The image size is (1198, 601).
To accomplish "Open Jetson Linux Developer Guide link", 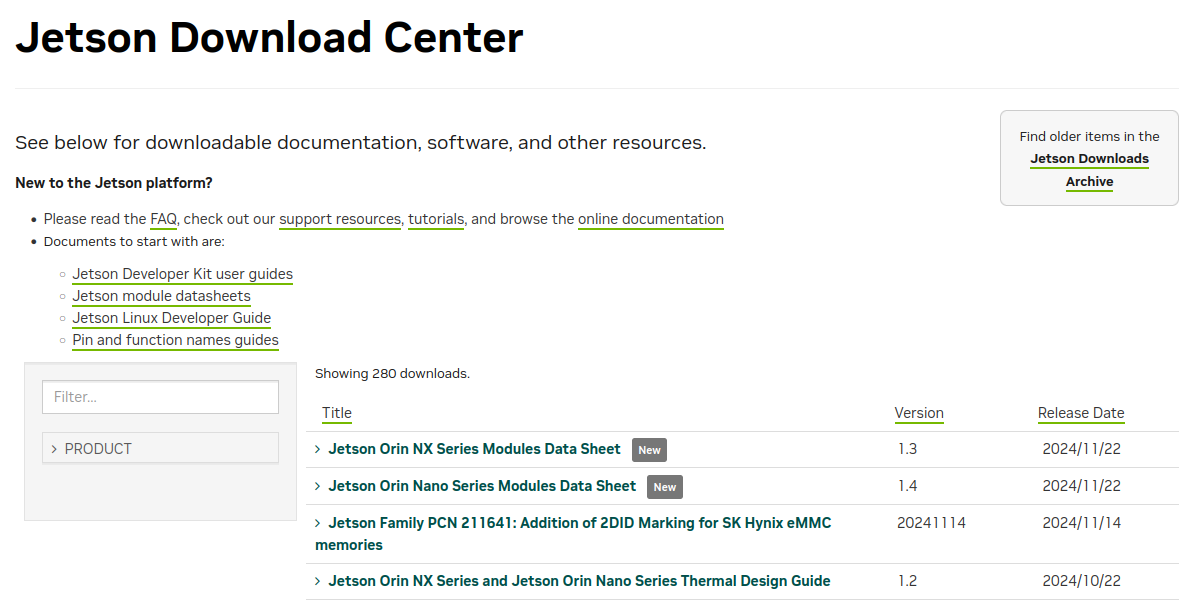I will [x=171, y=318].
